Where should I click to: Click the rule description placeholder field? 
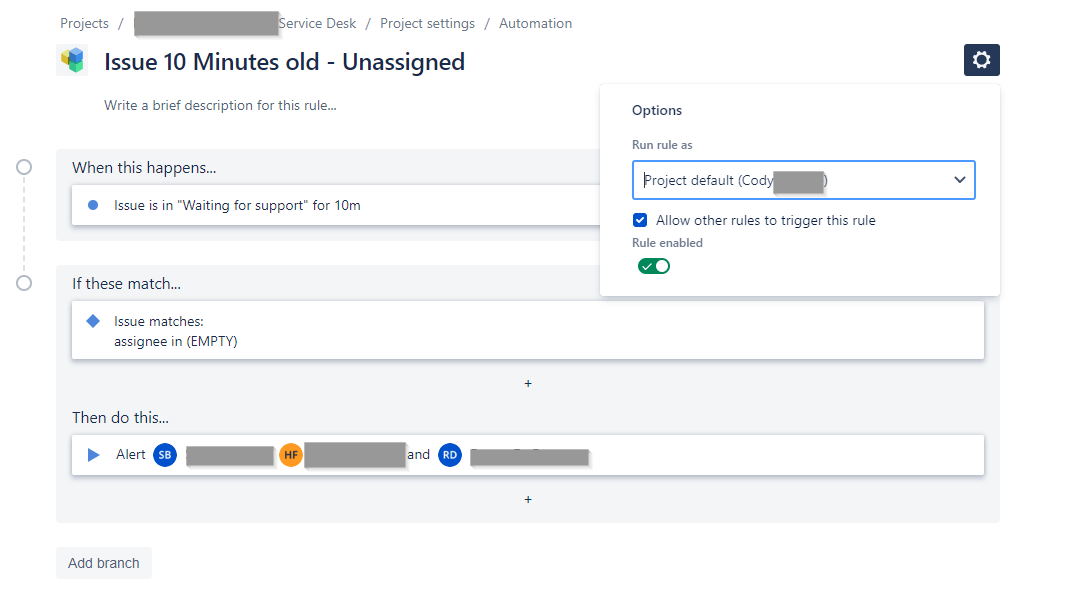click(220, 105)
